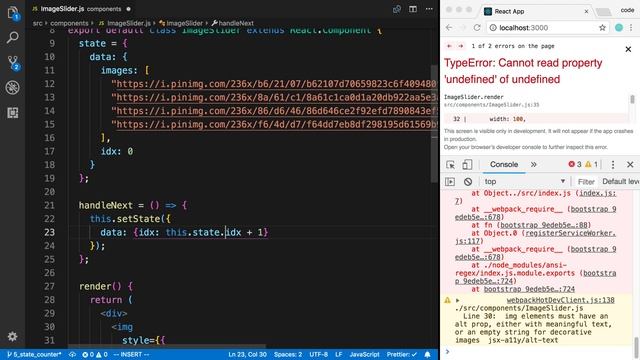The width and height of the screenshot is (640, 360).
Task: Expand more DevTools tabs chevron
Action: [533, 164]
